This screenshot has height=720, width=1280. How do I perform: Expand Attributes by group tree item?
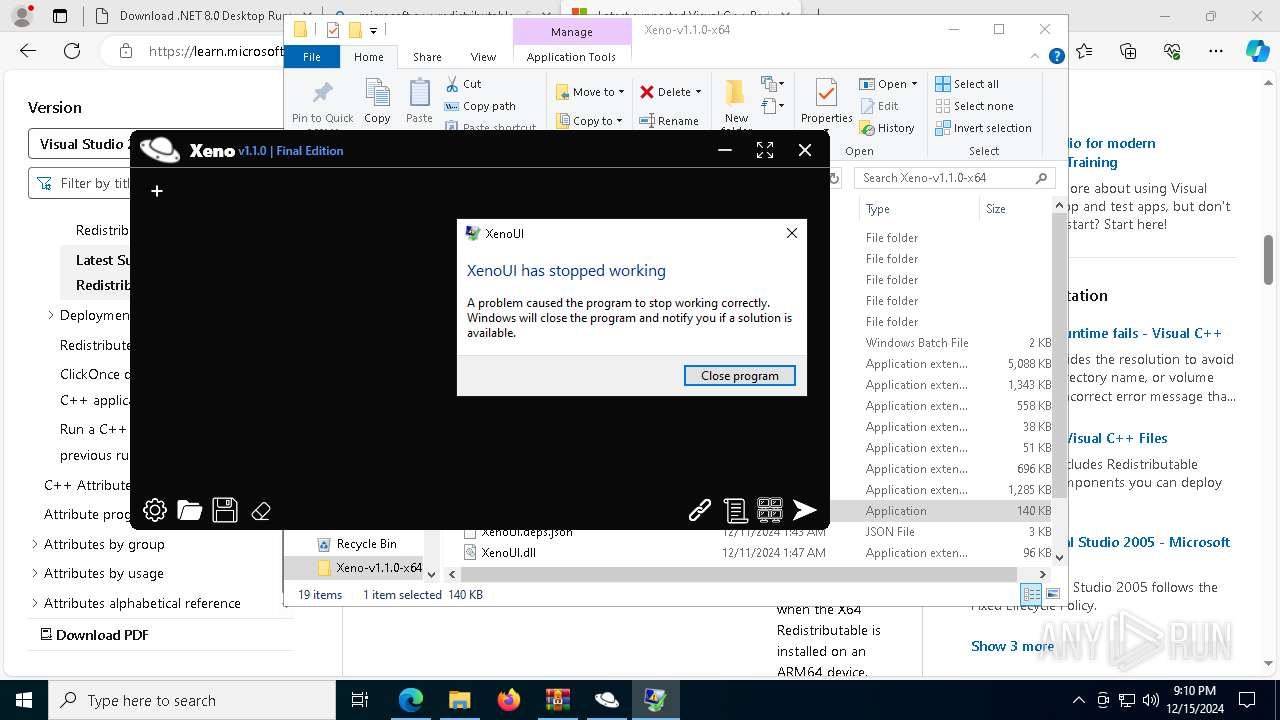35,544
